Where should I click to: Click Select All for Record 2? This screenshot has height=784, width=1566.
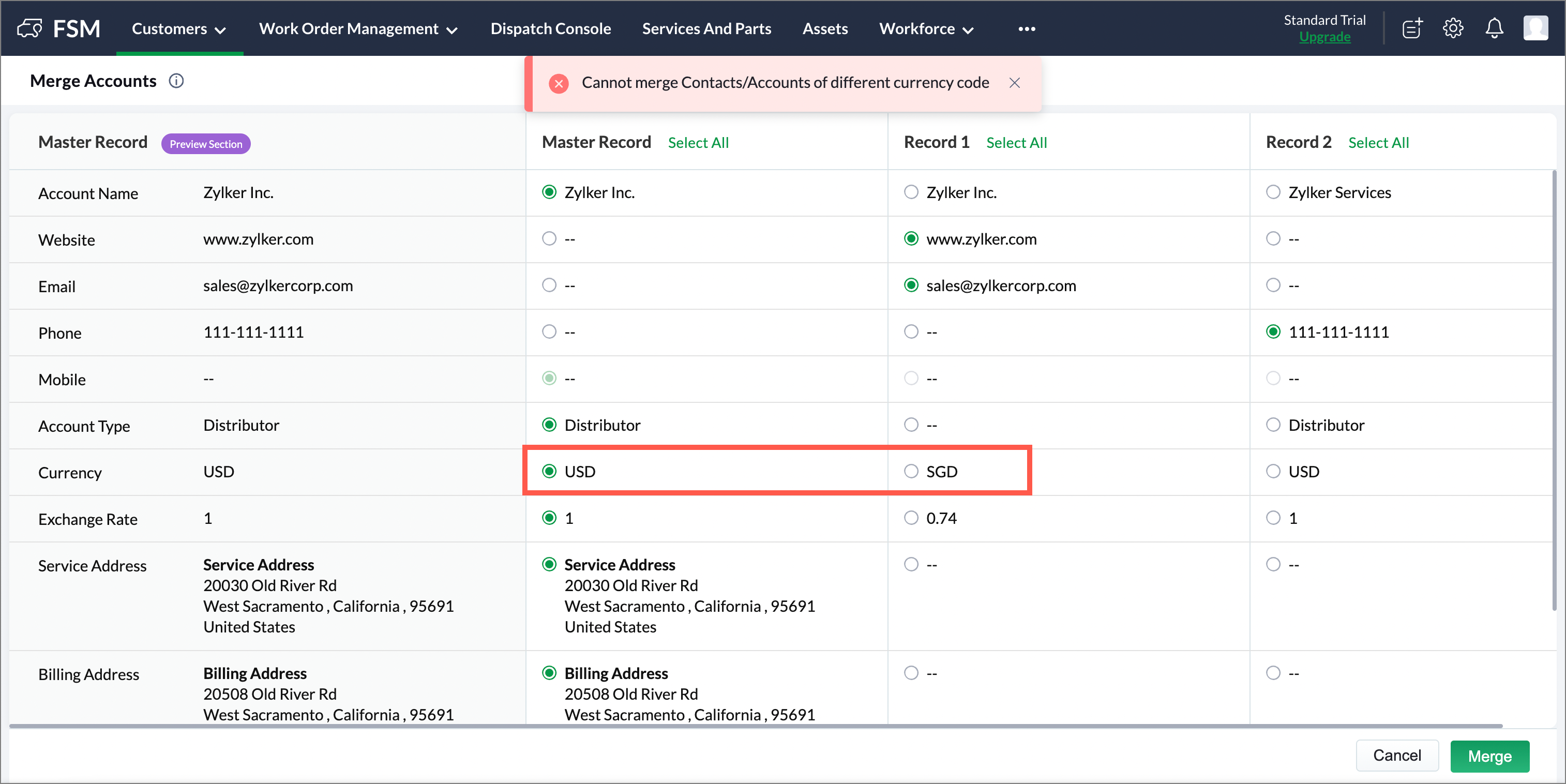click(1378, 143)
